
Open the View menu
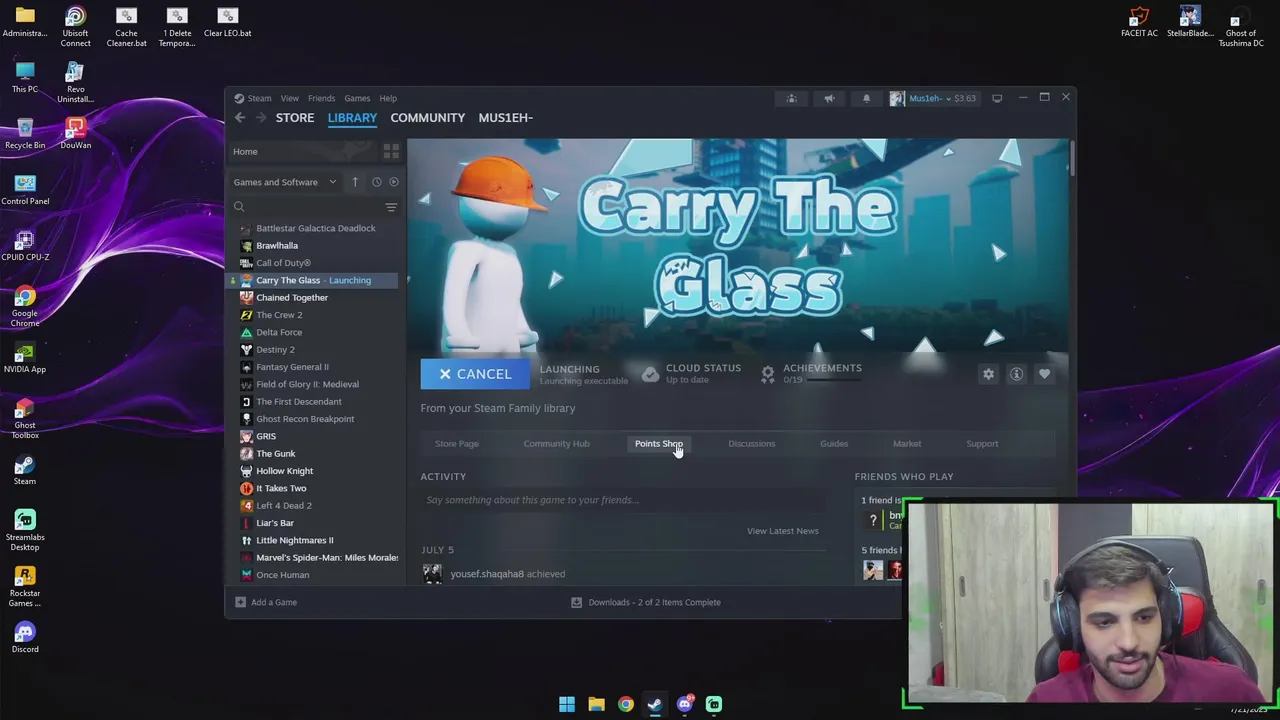point(289,98)
